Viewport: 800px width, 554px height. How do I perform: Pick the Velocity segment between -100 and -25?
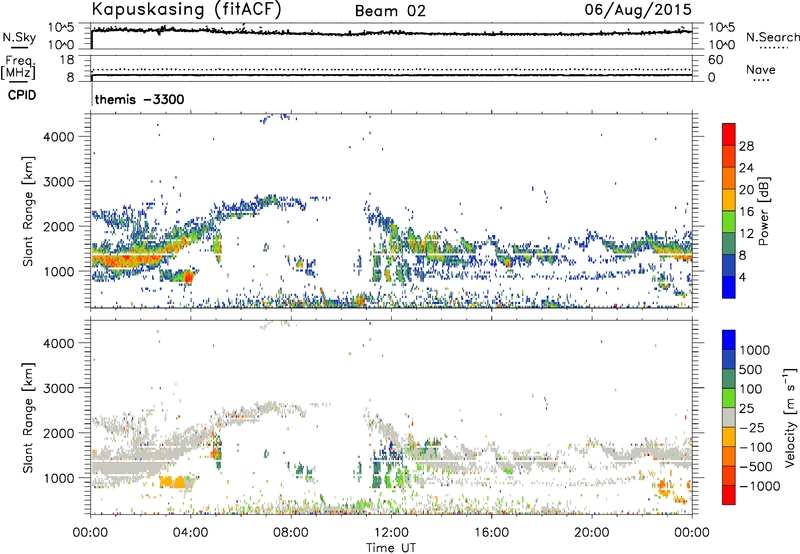(x=729, y=437)
